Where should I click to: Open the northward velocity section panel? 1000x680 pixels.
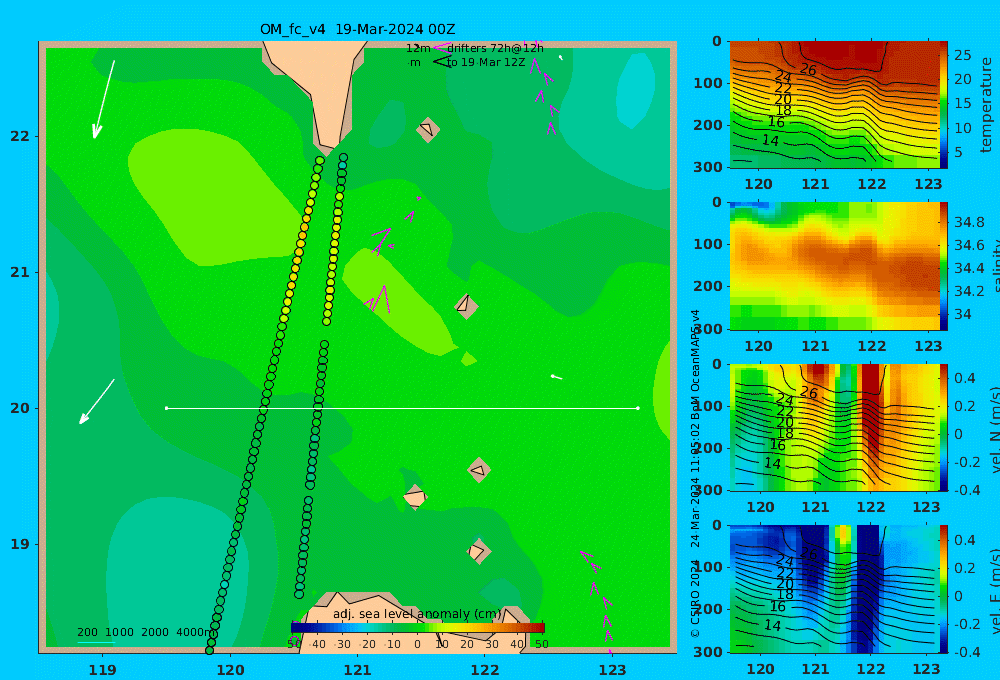(x=834, y=427)
